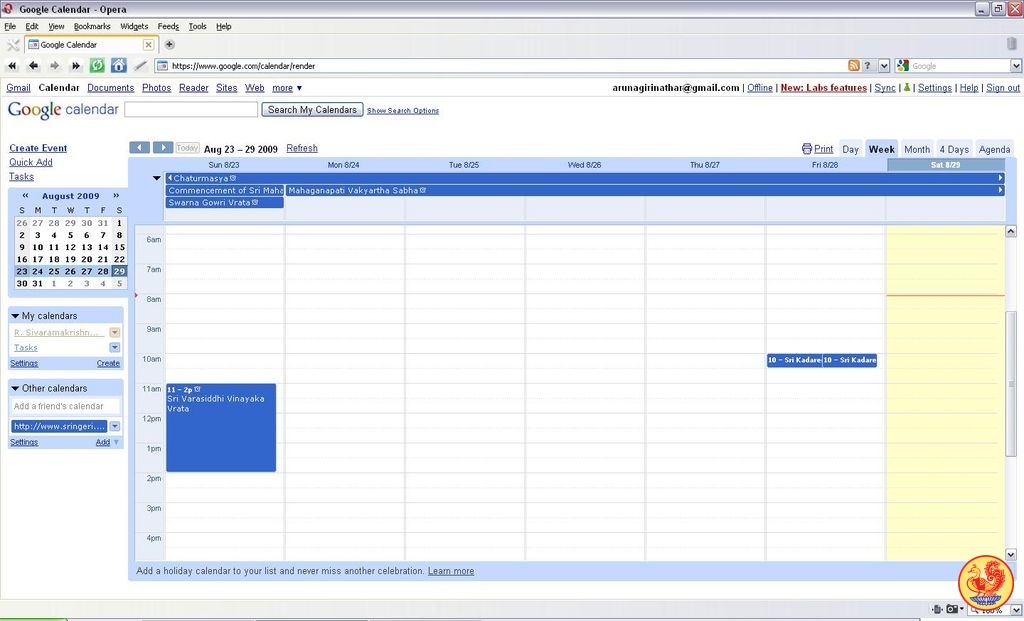The image size is (1024, 621).
Task: Switch to Day view tab
Action: [x=850, y=149]
